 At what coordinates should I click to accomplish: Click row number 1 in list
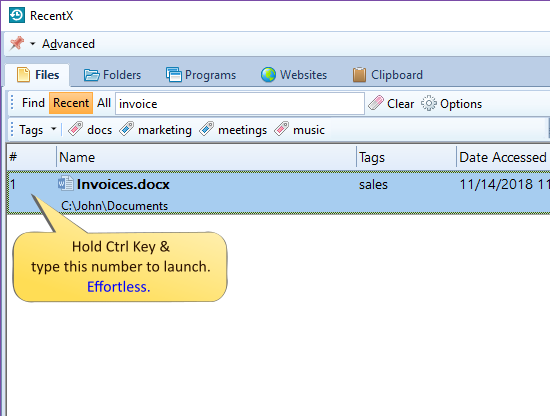point(13,184)
